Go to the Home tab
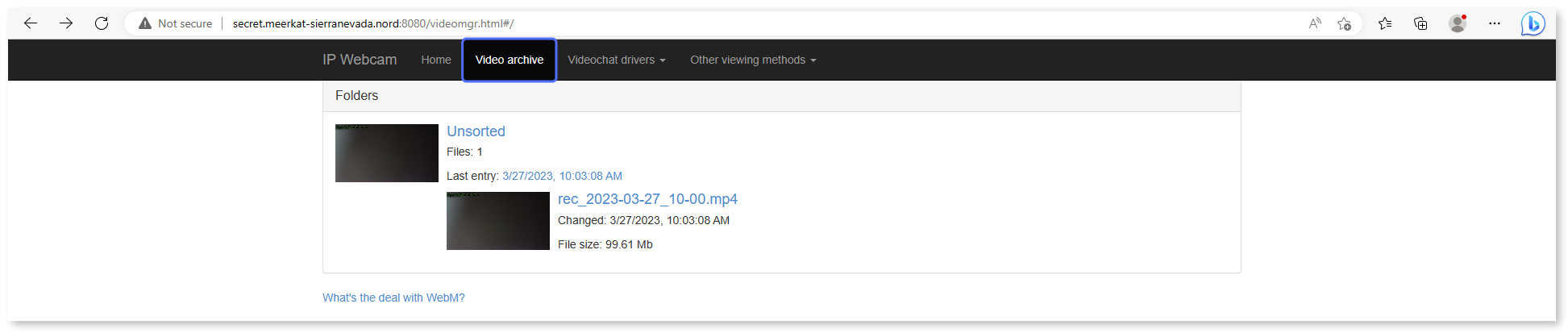The height and width of the screenshot is (333, 1568). pos(435,60)
